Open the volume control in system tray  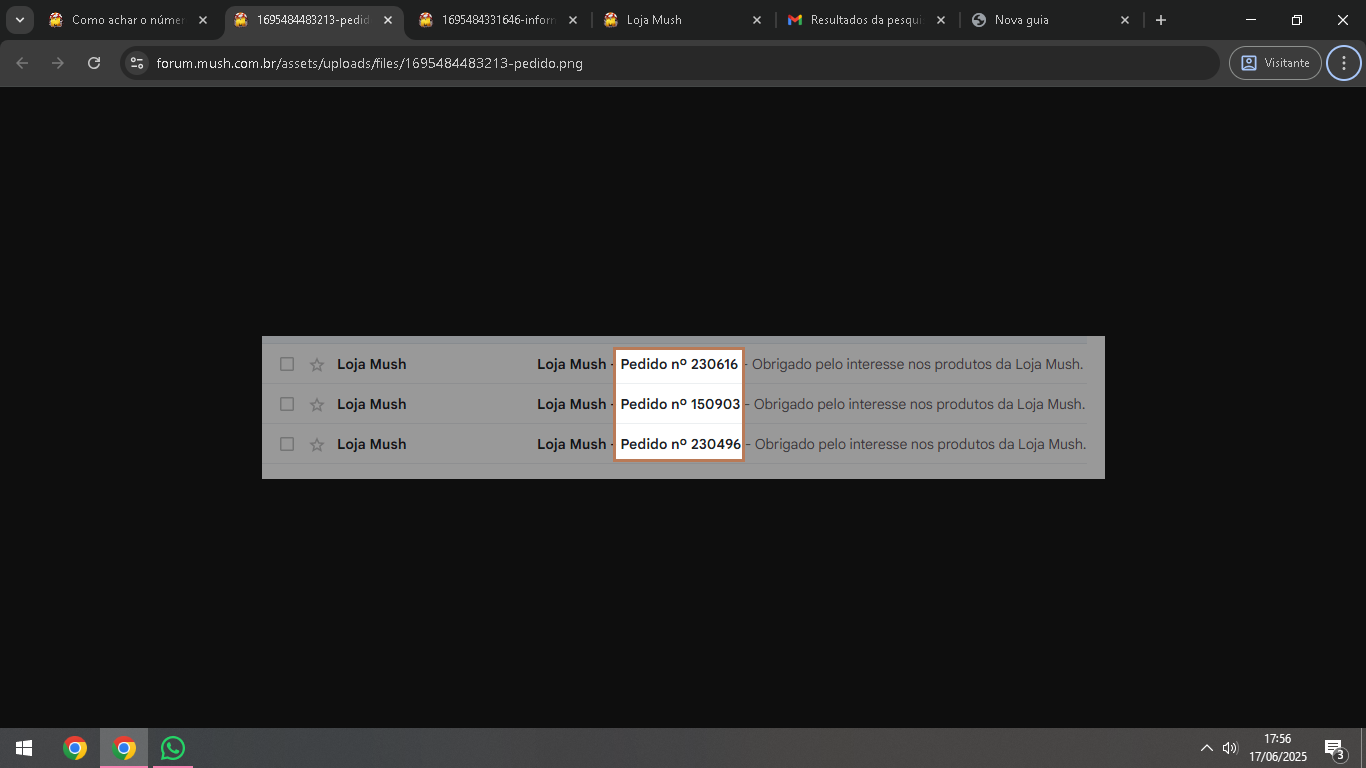point(1230,748)
